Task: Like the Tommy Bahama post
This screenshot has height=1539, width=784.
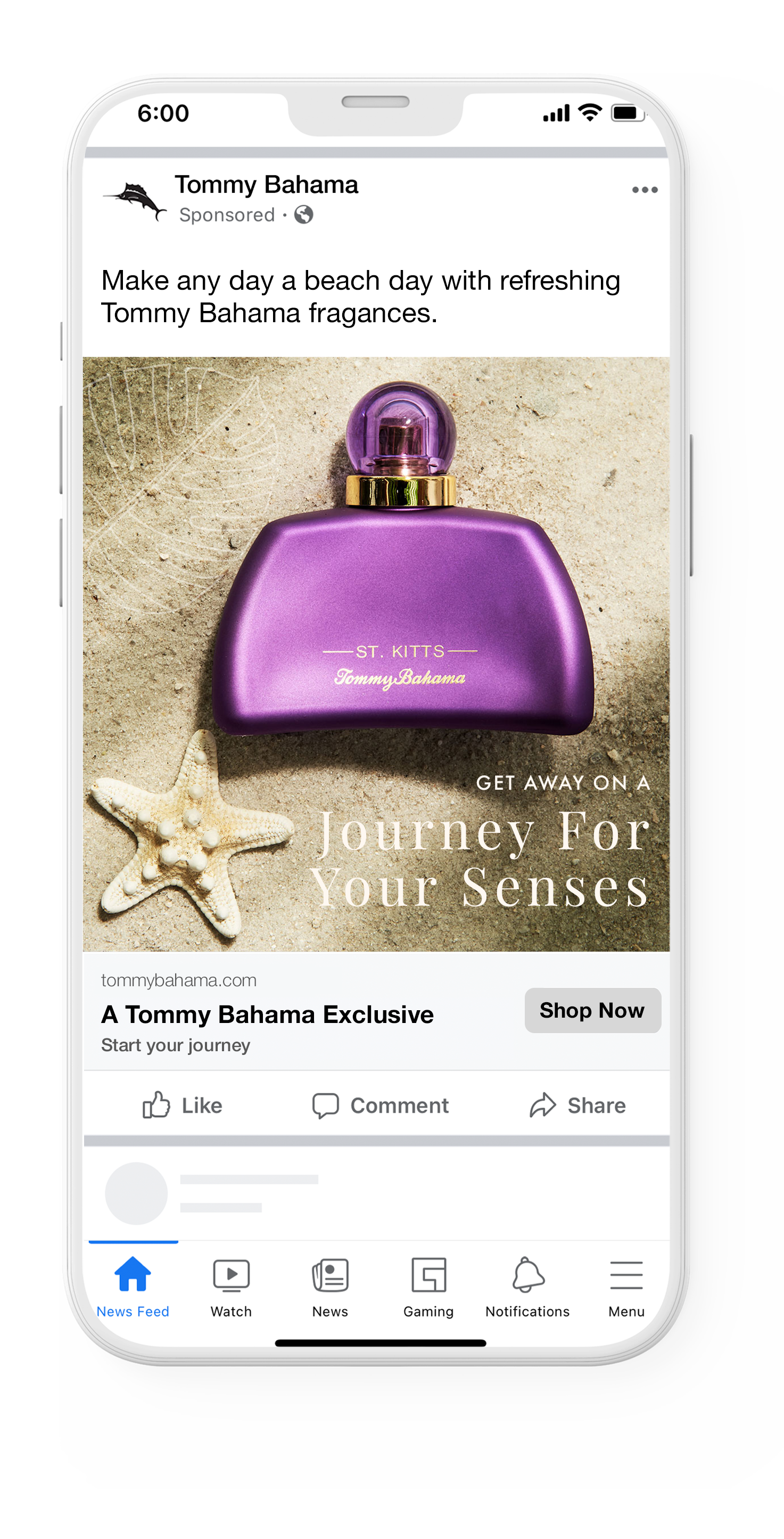Action: [182, 1106]
